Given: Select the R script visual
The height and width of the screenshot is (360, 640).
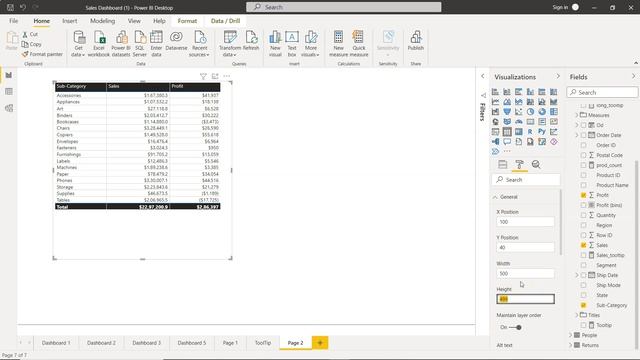Looking at the screenshot, I should pyautogui.click(x=530, y=132).
